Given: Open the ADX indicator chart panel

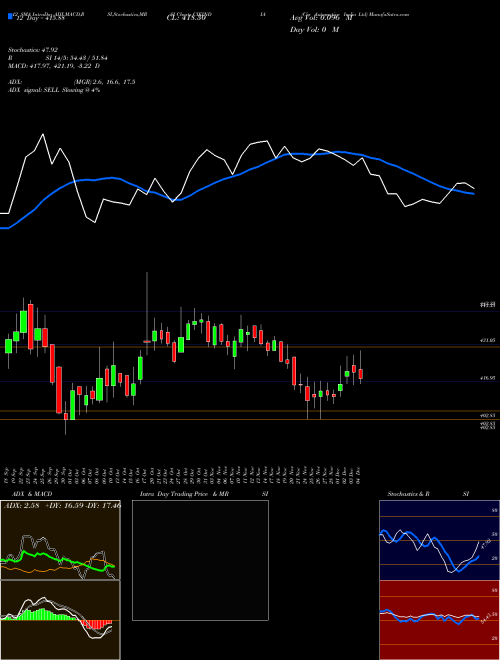Looking at the screenshot, I should click(x=60, y=540).
